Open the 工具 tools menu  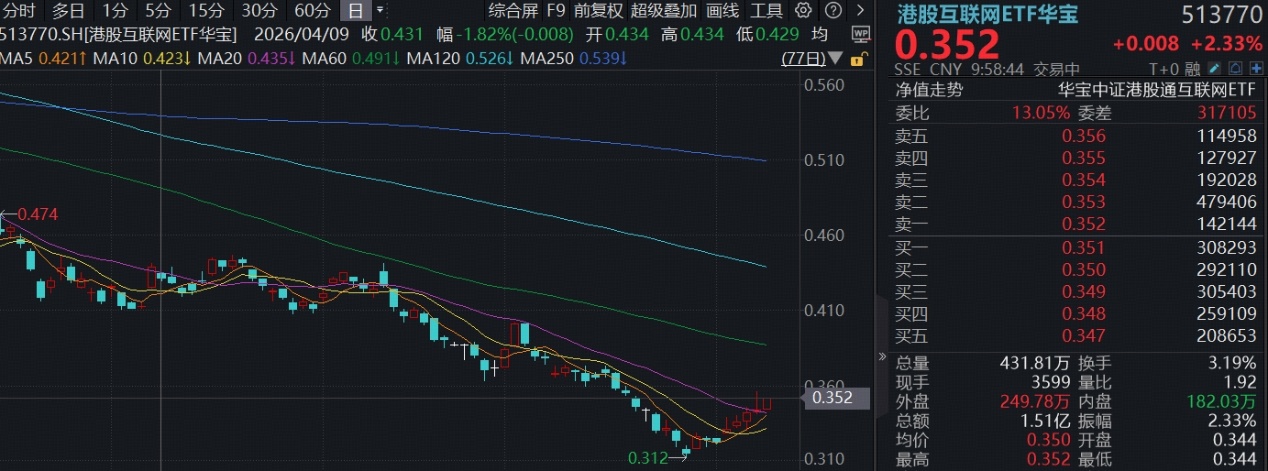tap(767, 11)
